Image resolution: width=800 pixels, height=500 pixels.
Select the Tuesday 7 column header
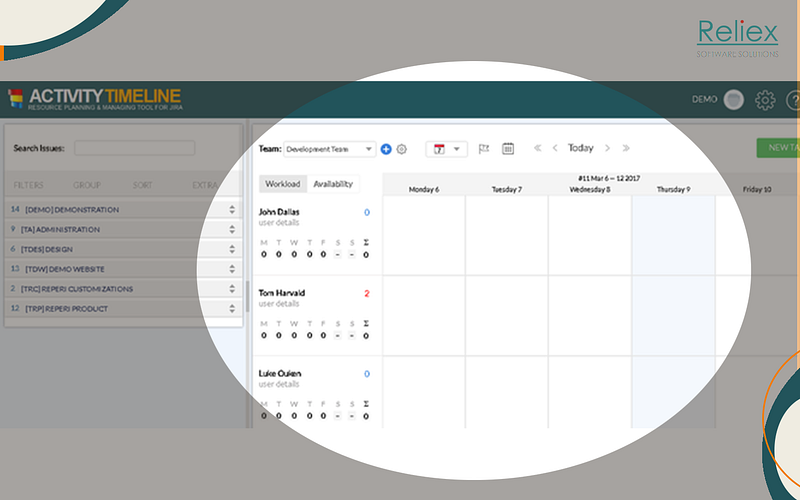point(507,189)
